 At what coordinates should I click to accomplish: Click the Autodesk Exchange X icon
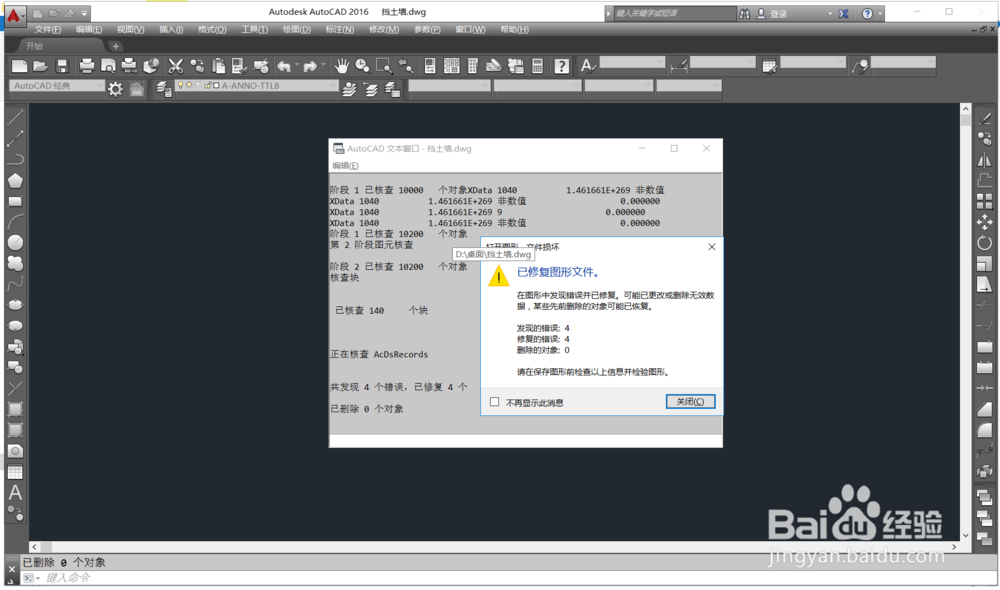click(x=843, y=13)
